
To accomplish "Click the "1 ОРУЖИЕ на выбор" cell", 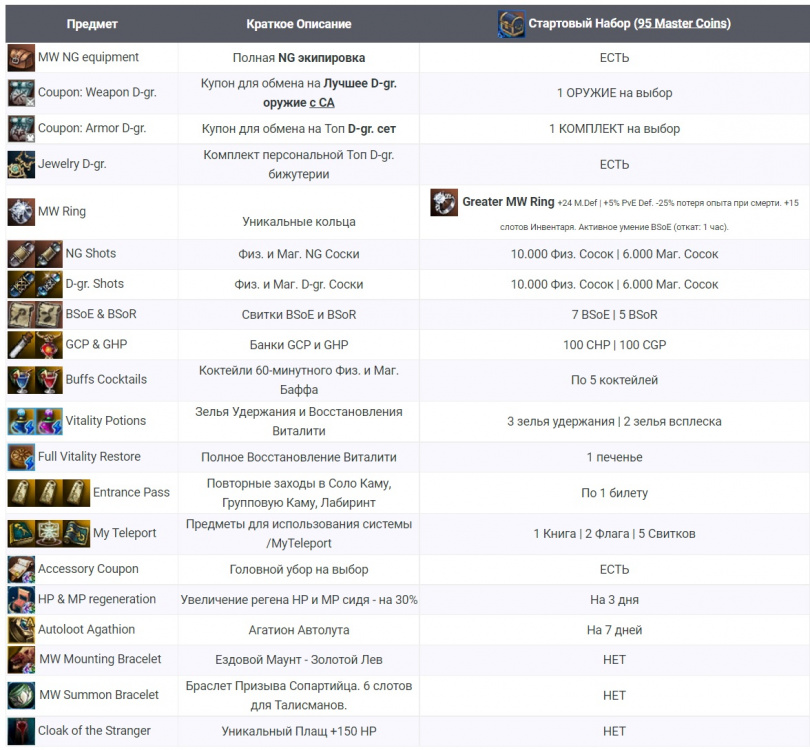I will coord(614,93).
